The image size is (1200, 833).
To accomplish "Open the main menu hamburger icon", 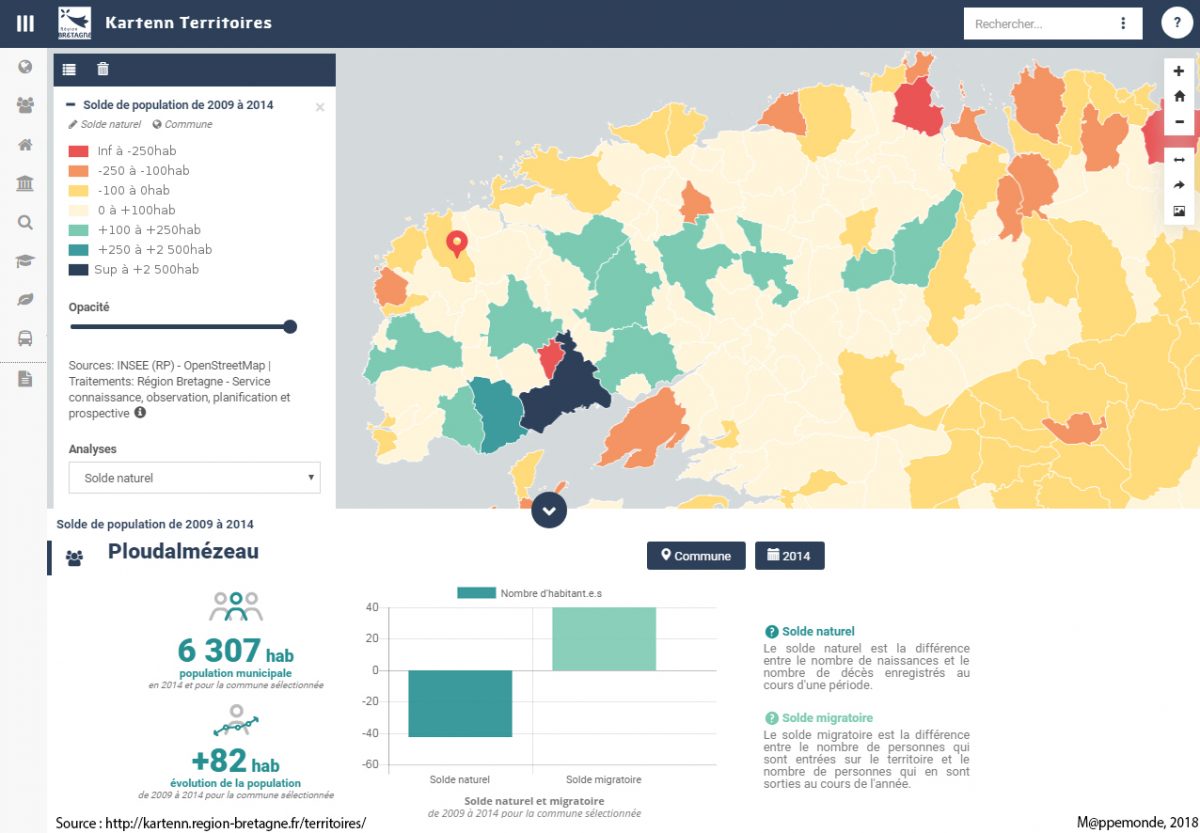I will (x=25, y=23).
